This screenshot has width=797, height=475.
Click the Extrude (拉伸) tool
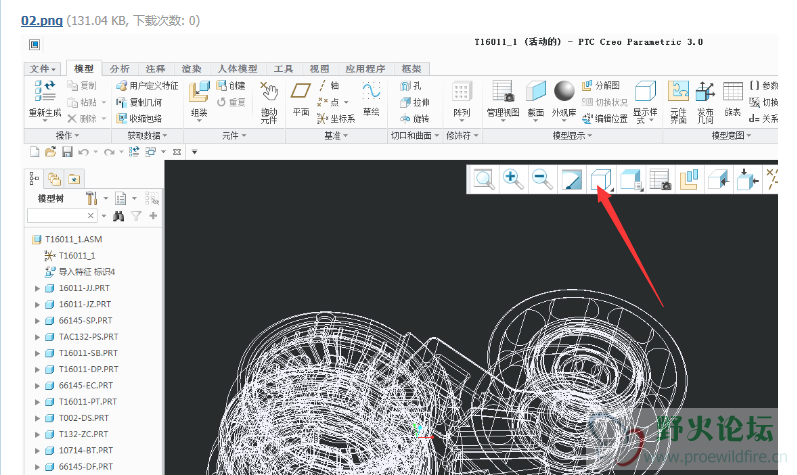(x=415, y=102)
